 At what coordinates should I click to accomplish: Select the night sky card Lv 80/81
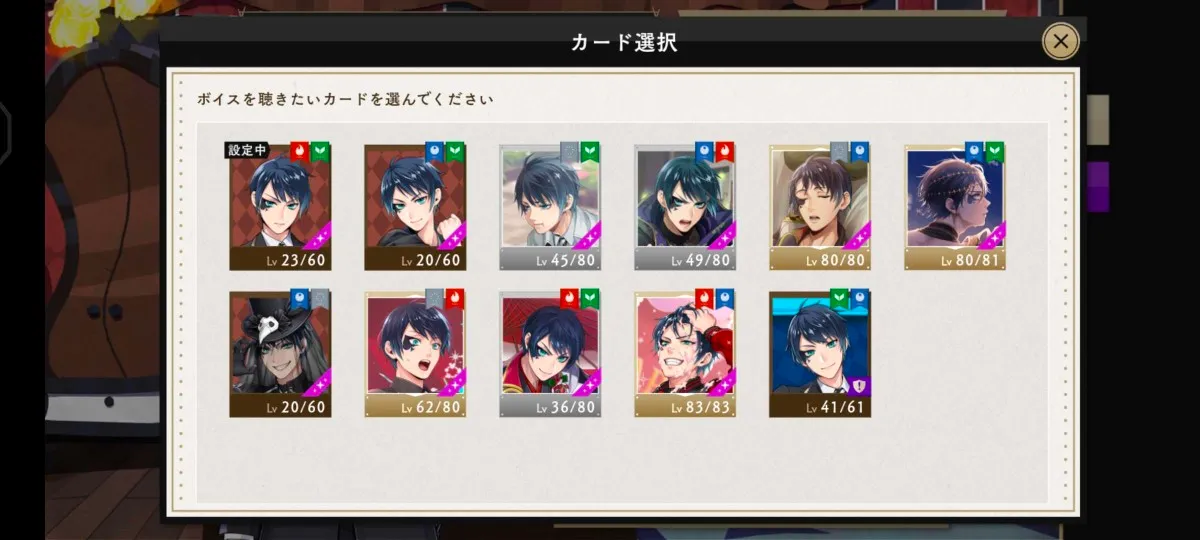(x=955, y=207)
